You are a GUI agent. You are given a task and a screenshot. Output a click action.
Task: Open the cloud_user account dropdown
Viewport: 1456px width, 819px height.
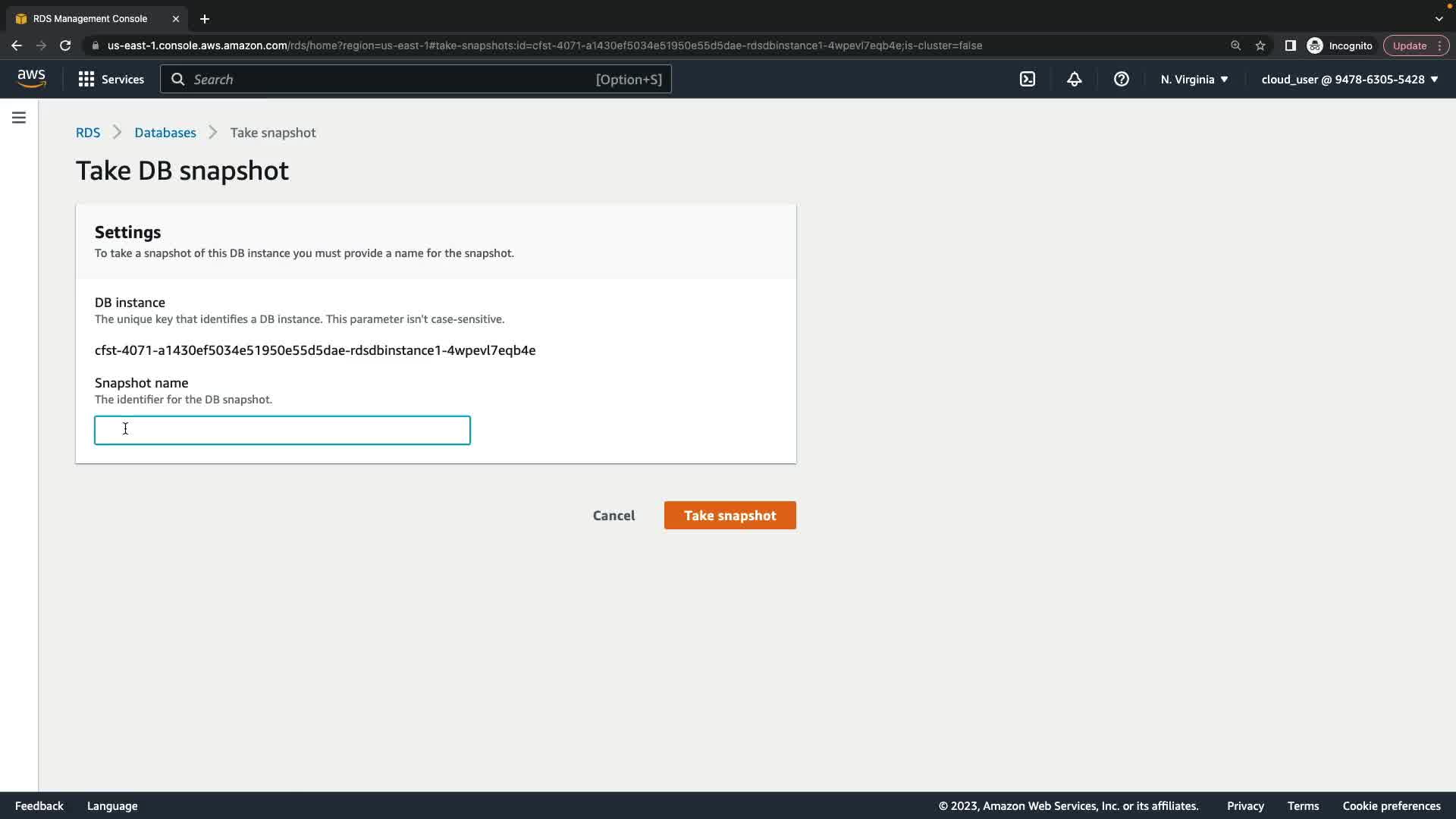[1350, 79]
